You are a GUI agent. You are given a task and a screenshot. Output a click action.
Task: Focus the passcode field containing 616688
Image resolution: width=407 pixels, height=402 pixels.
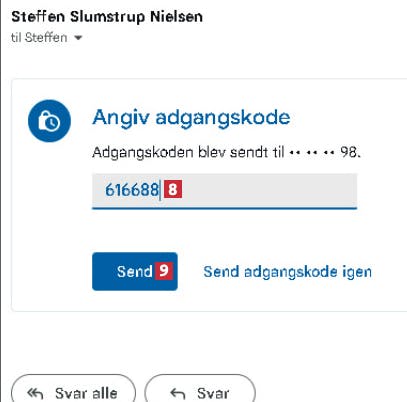pos(224,191)
